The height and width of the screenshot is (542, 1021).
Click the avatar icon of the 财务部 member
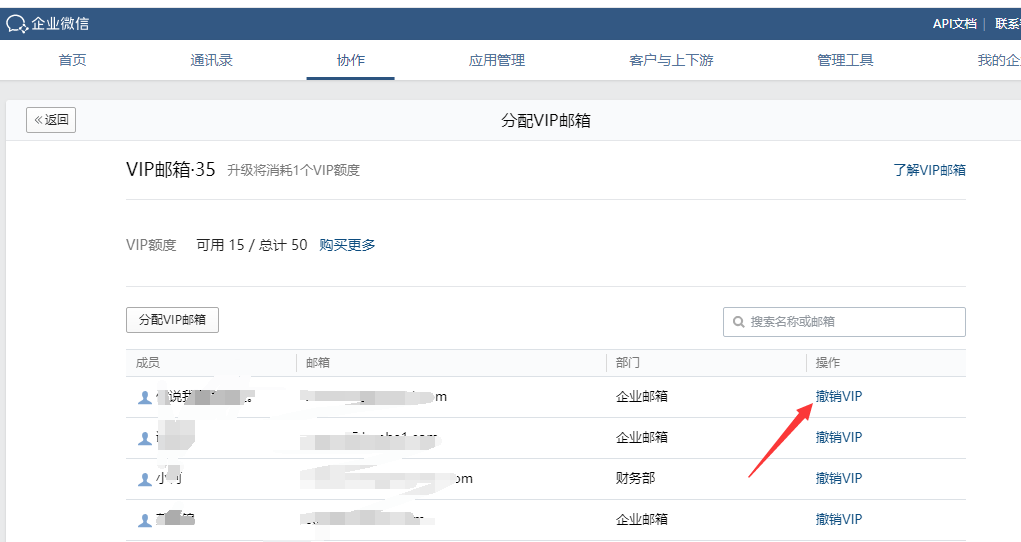pyautogui.click(x=144, y=479)
